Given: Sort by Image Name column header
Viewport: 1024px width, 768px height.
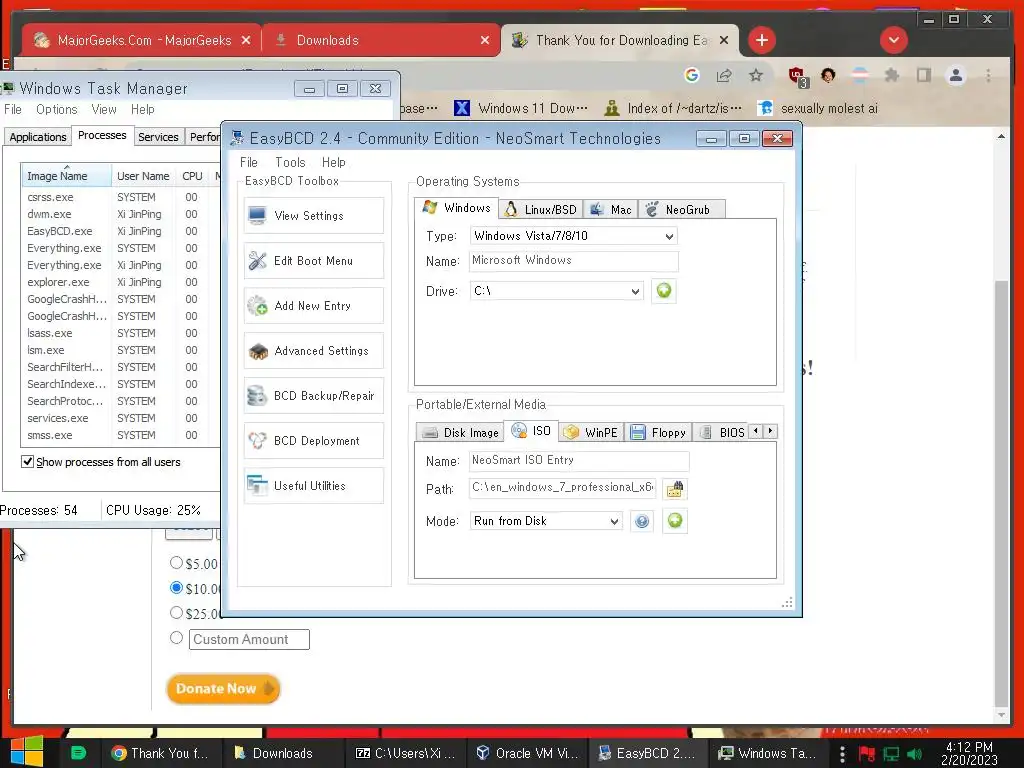Looking at the screenshot, I should pyautogui.click(x=66, y=176).
